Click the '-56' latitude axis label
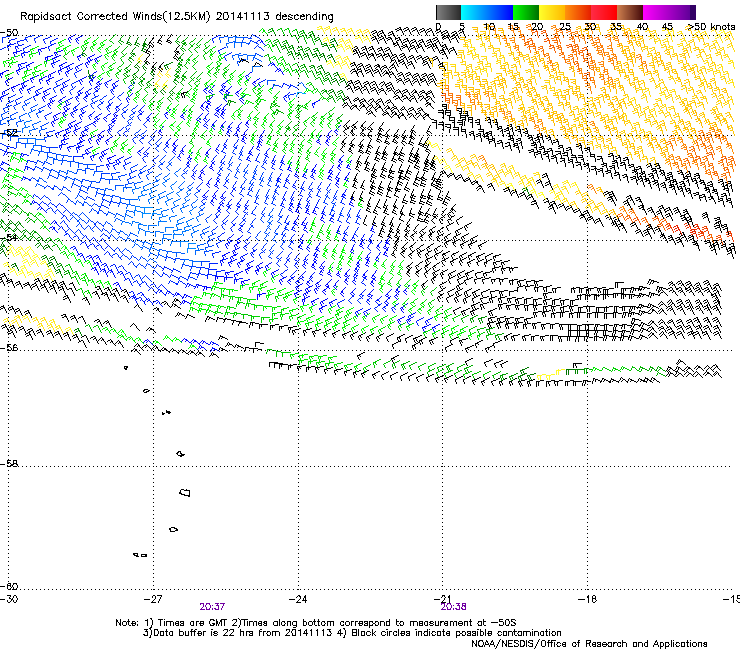The image size is (740, 650). pos(9,347)
